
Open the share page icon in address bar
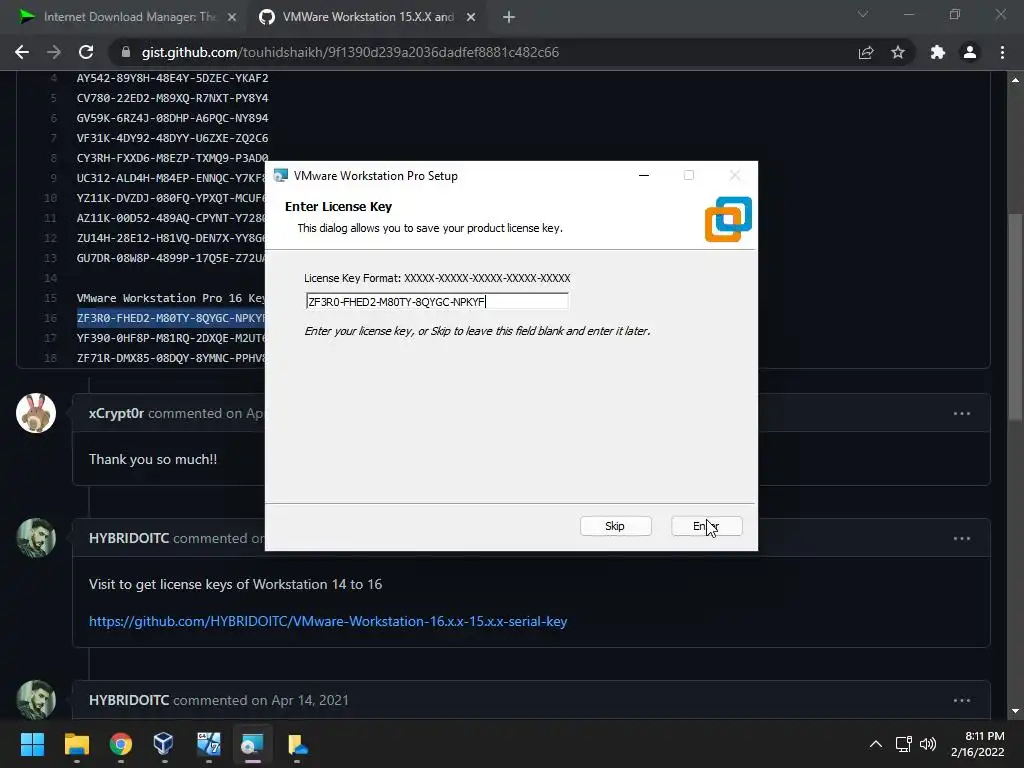pos(866,52)
